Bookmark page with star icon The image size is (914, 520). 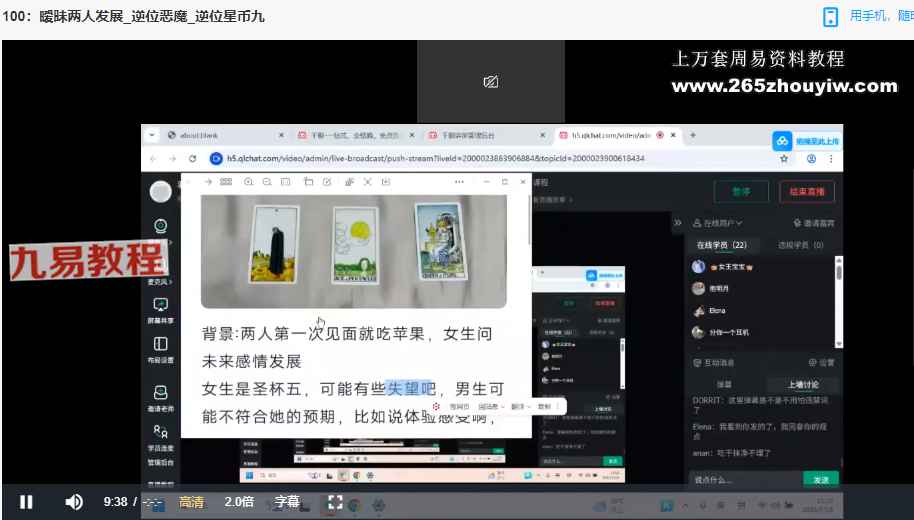point(786,159)
